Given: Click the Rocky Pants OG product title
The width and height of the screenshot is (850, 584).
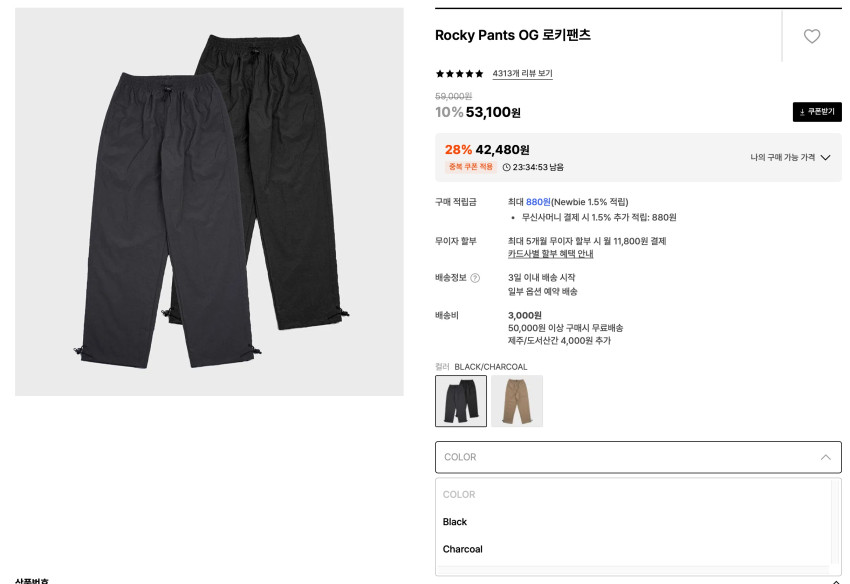Looking at the screenshot, I should 513,36.
